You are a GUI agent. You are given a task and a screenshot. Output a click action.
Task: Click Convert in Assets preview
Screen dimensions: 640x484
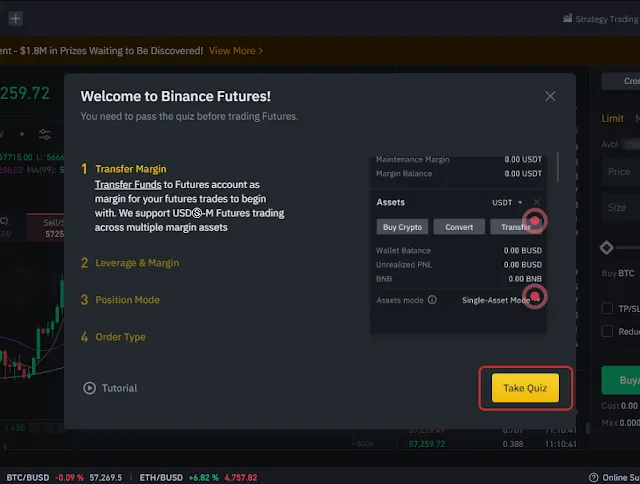459,227
